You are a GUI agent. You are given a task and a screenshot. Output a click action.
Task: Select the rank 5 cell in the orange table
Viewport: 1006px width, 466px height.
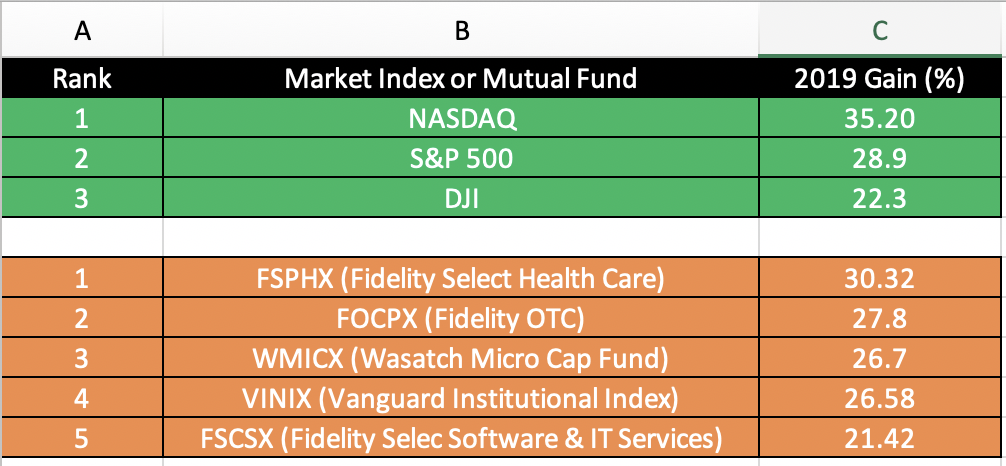82,438
